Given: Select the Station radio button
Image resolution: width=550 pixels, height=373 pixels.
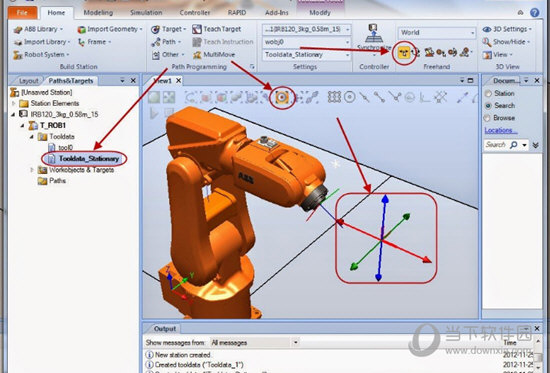Looking at the screenshot, I should coord(488,93).
